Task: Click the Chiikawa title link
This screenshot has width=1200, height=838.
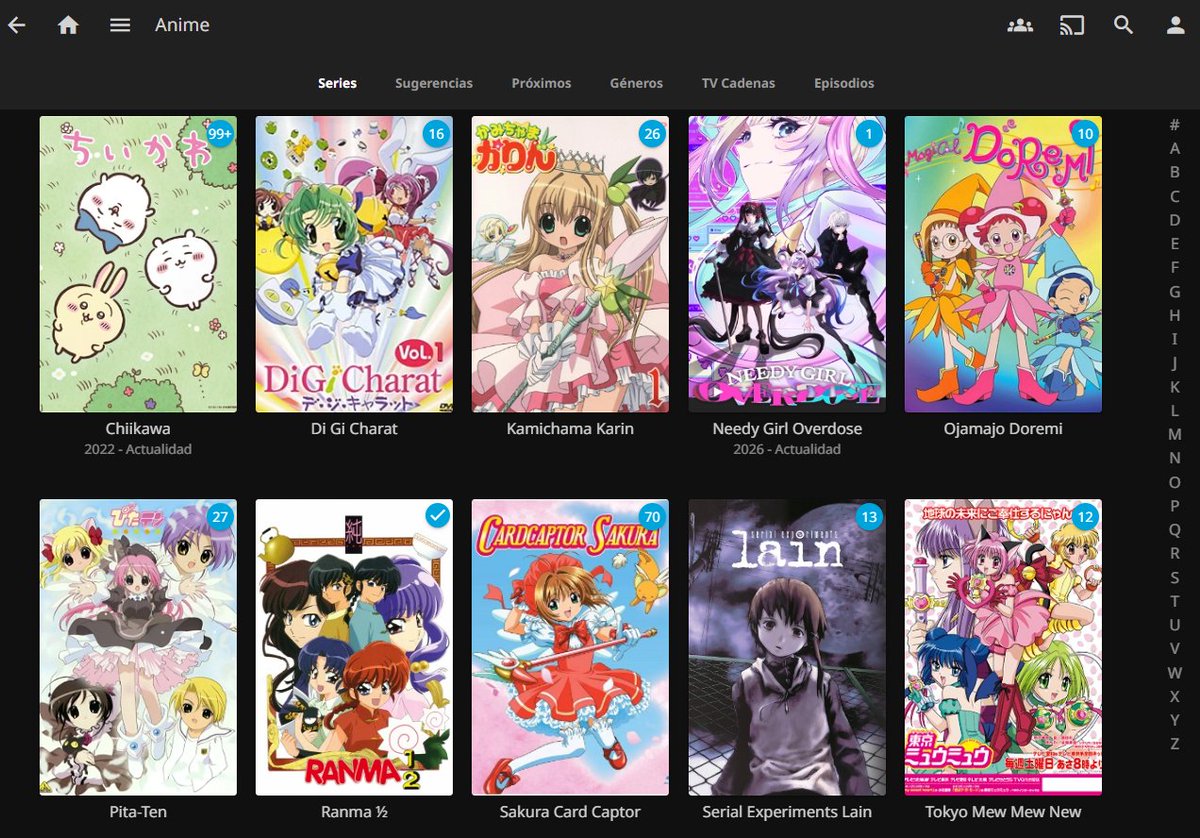Action: click(x=138, y=428)
